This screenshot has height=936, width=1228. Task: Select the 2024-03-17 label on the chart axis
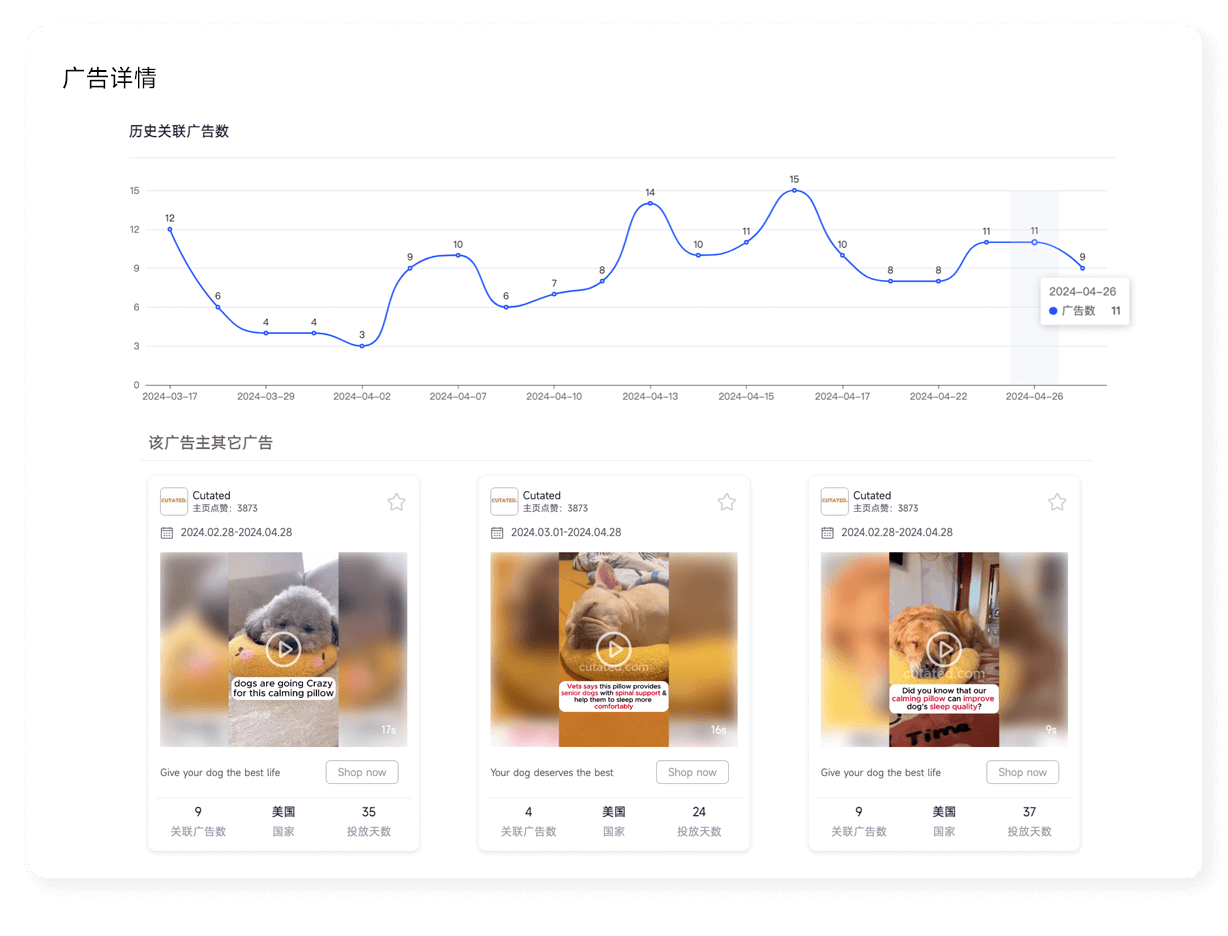coord(171,396)
